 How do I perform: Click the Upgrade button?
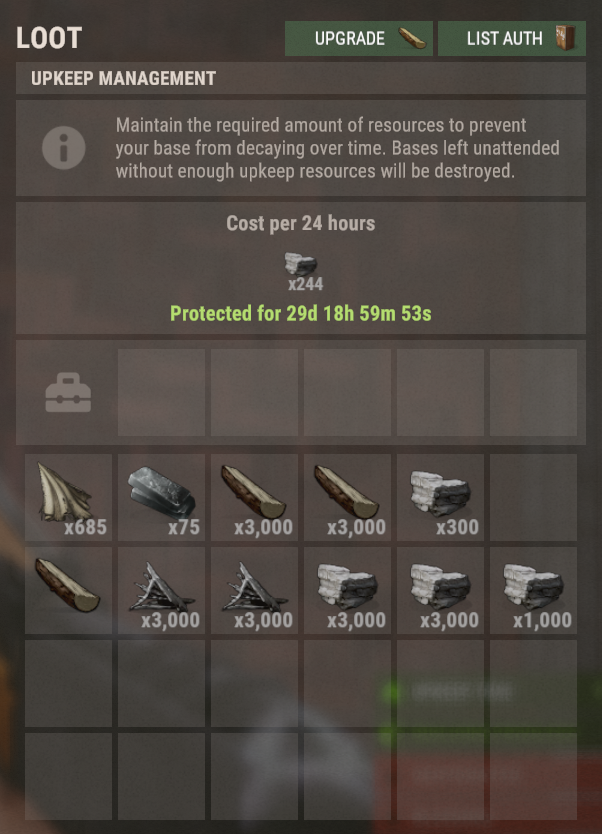(358, 38)
